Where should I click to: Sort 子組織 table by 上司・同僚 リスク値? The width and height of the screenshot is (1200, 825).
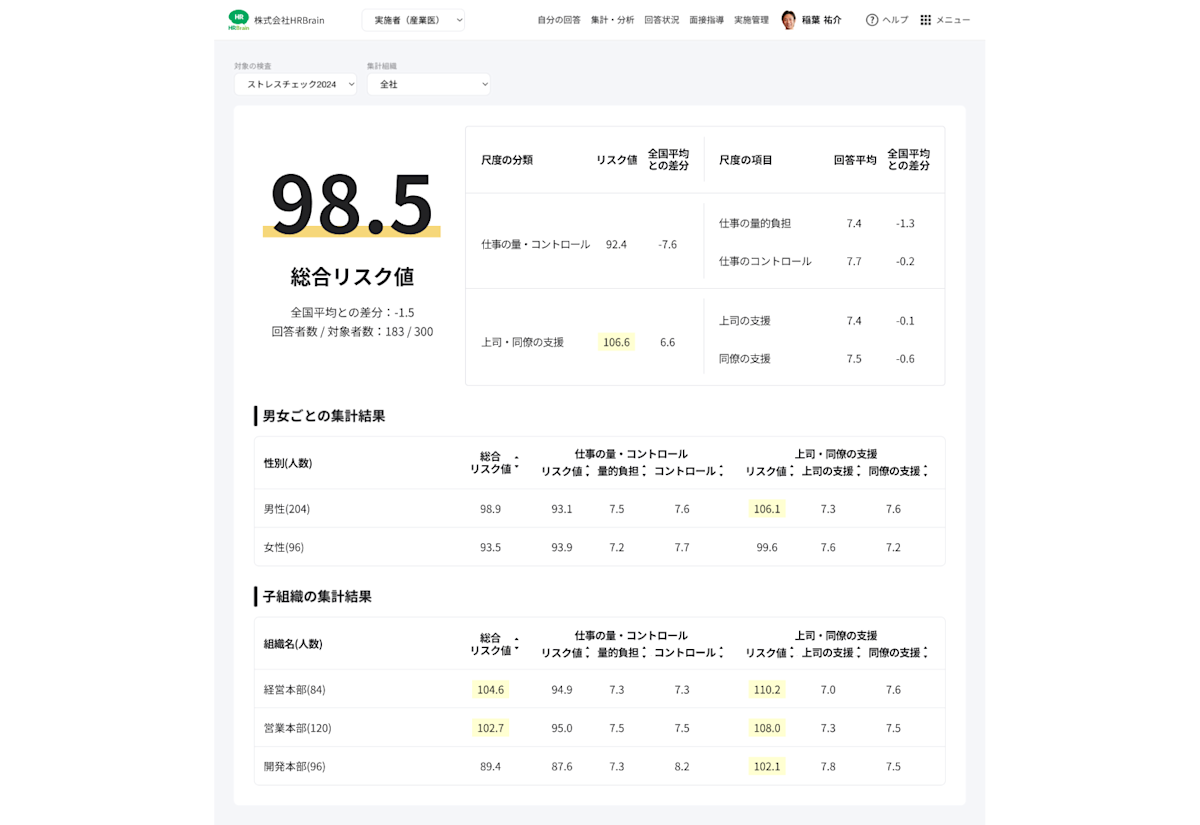click(791, 652)
